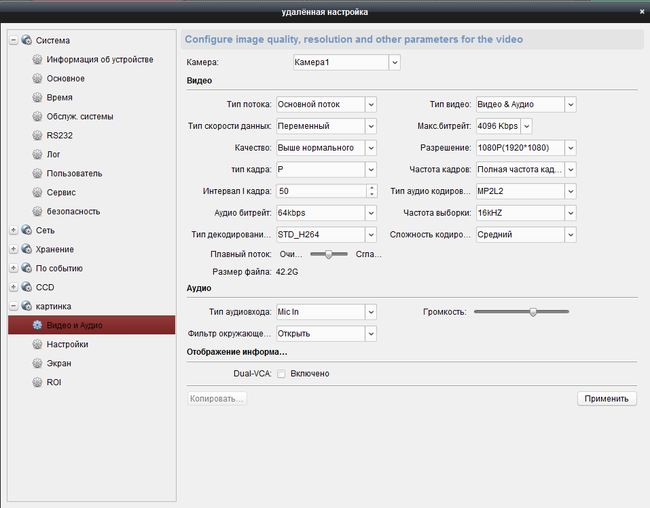Click the gear icon beside Сервис
This screenshot has height=508, width=650.
[x=37, y=192]
